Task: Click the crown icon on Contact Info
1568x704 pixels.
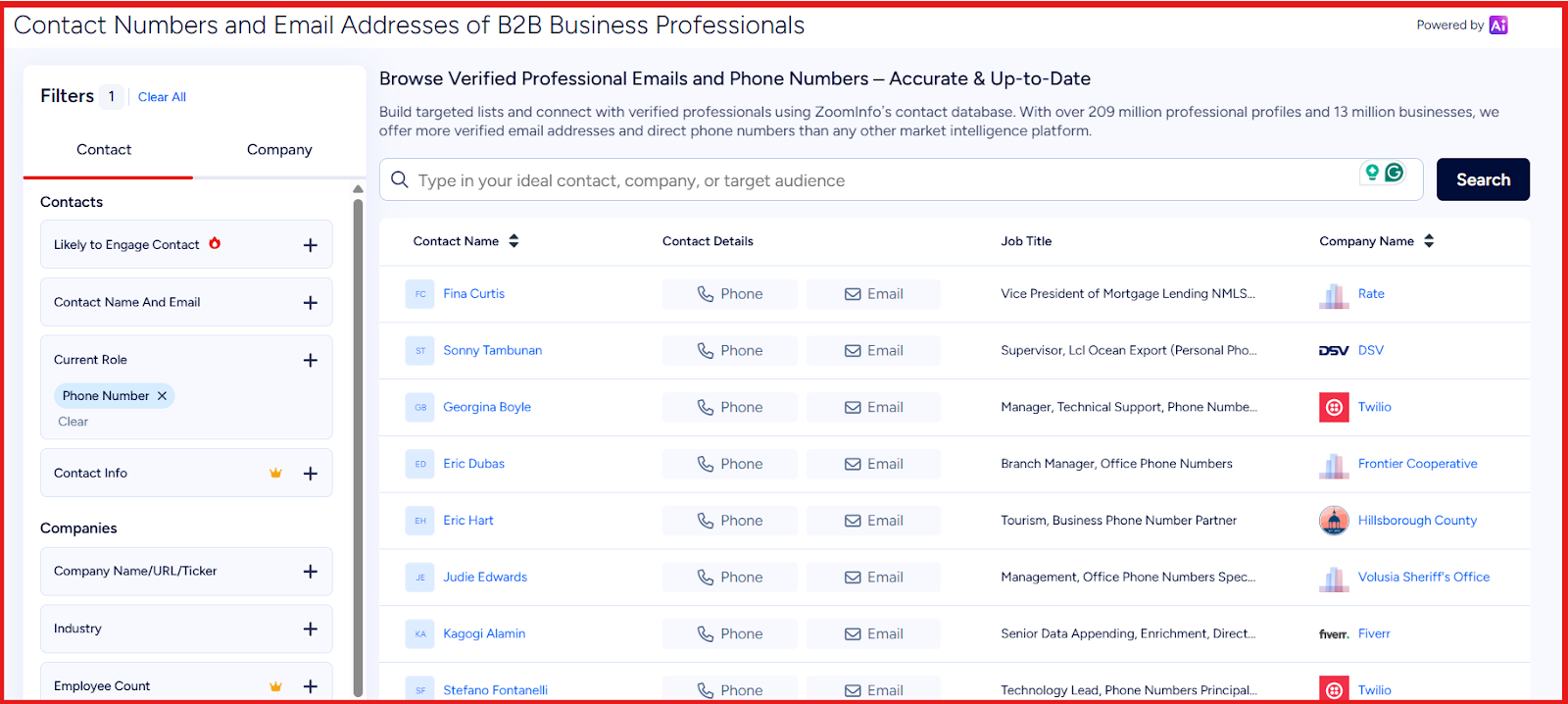Action: coord(275,473)
